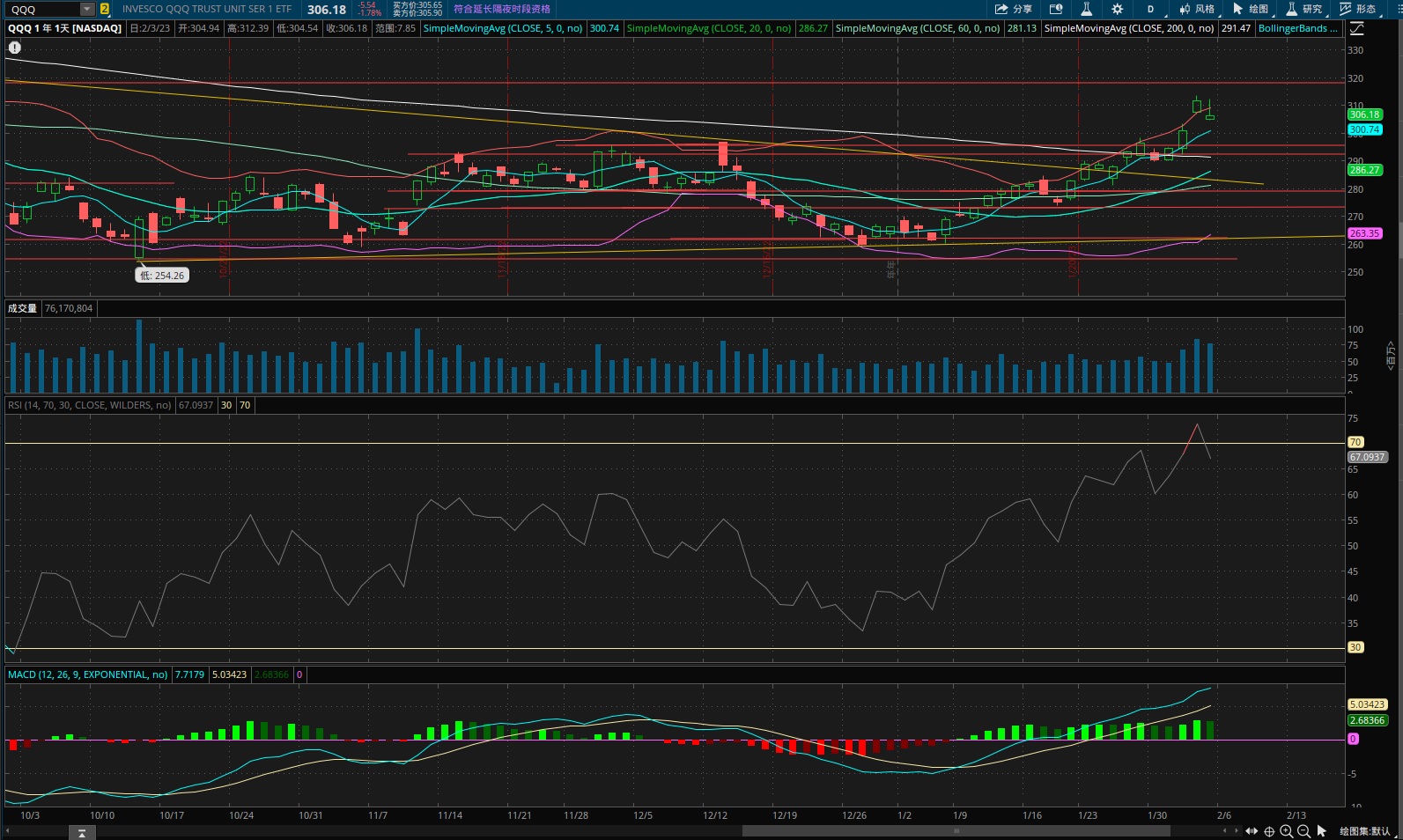
Task: Click the MACD (12, 26, 9, EXPONENTIAL) label
Action: click(x=87, y=674)
